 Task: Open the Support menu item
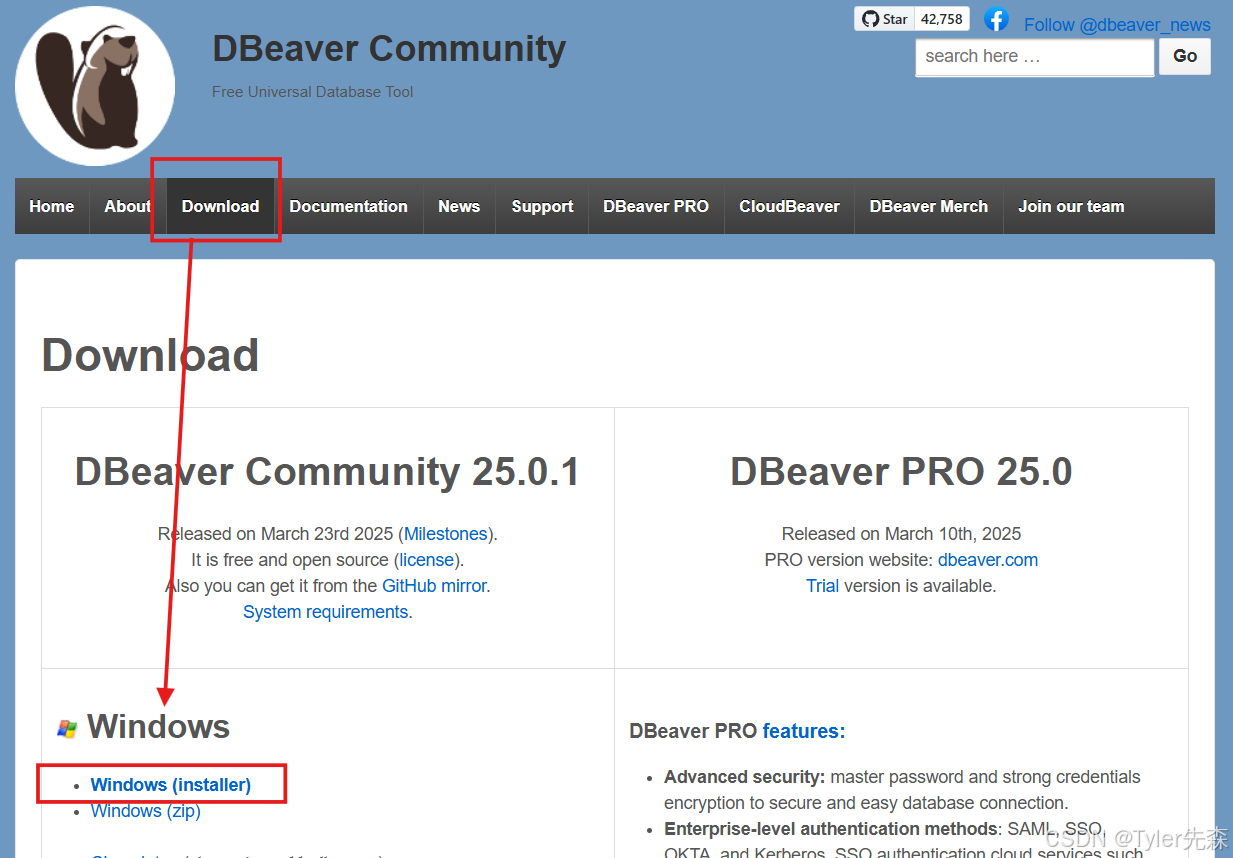pos(542,206)
